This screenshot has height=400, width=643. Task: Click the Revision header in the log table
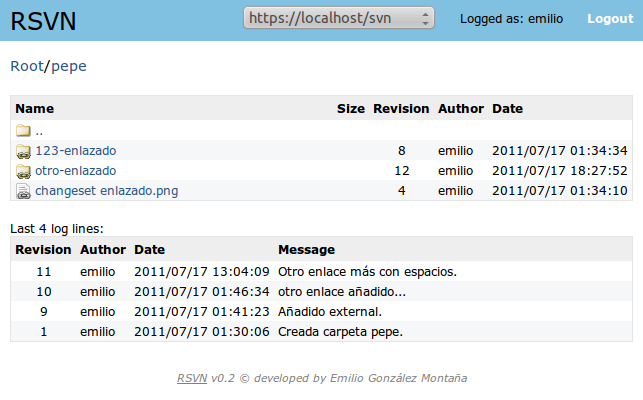click(x=43, y=250)
